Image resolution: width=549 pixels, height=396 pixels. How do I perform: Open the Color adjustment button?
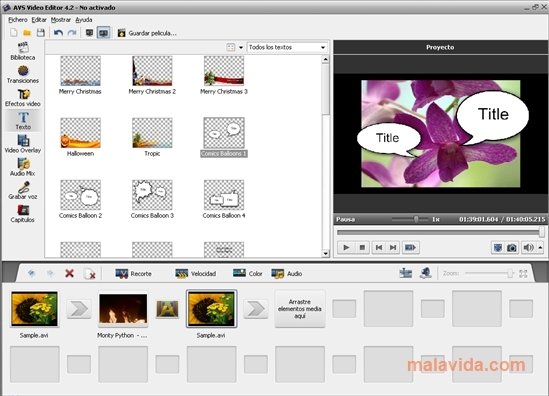click(248, 274)
